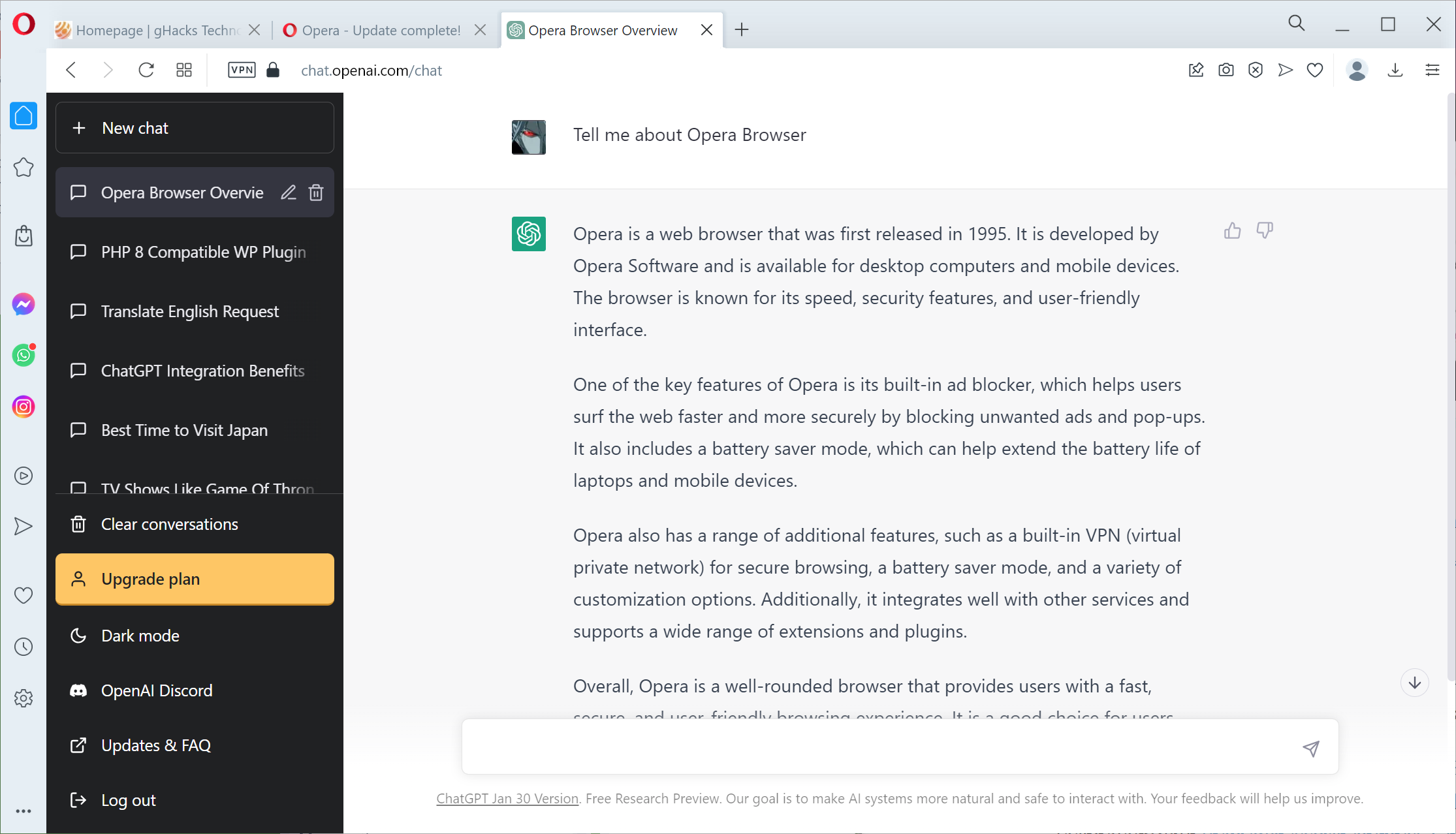Click the edit icon on current chat
This screenshot has width=1456, height=834.
click(288, 192)
